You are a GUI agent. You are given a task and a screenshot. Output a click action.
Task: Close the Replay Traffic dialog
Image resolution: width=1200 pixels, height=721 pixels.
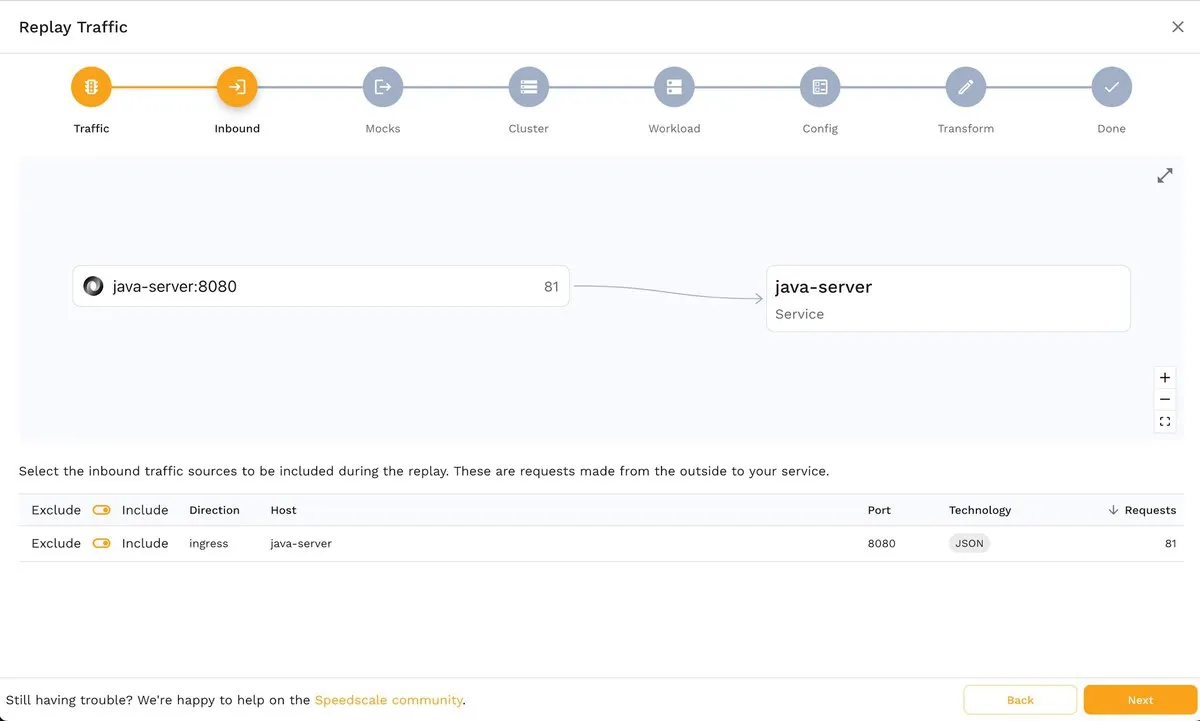1178,27
